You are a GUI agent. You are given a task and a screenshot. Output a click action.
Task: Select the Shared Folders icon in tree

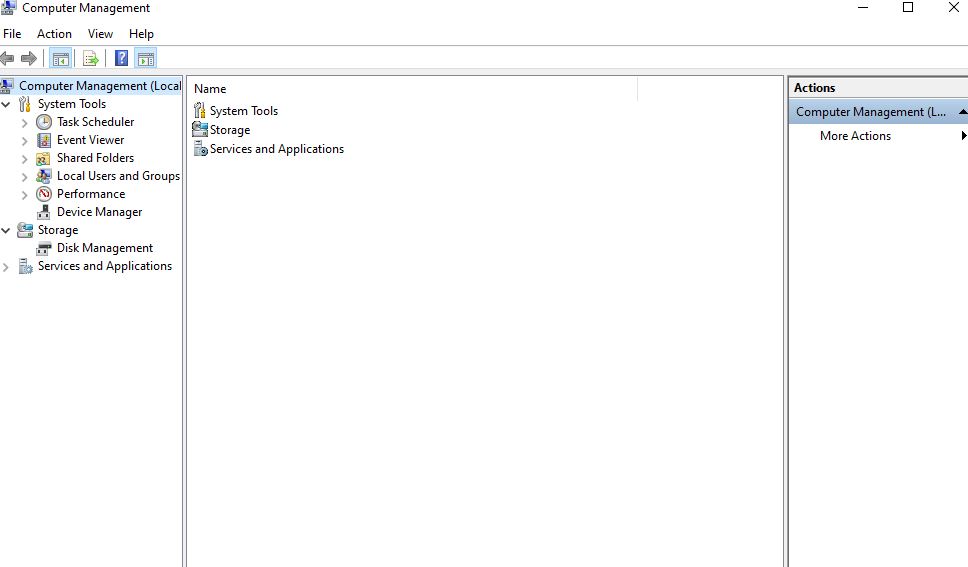(43, 158)
